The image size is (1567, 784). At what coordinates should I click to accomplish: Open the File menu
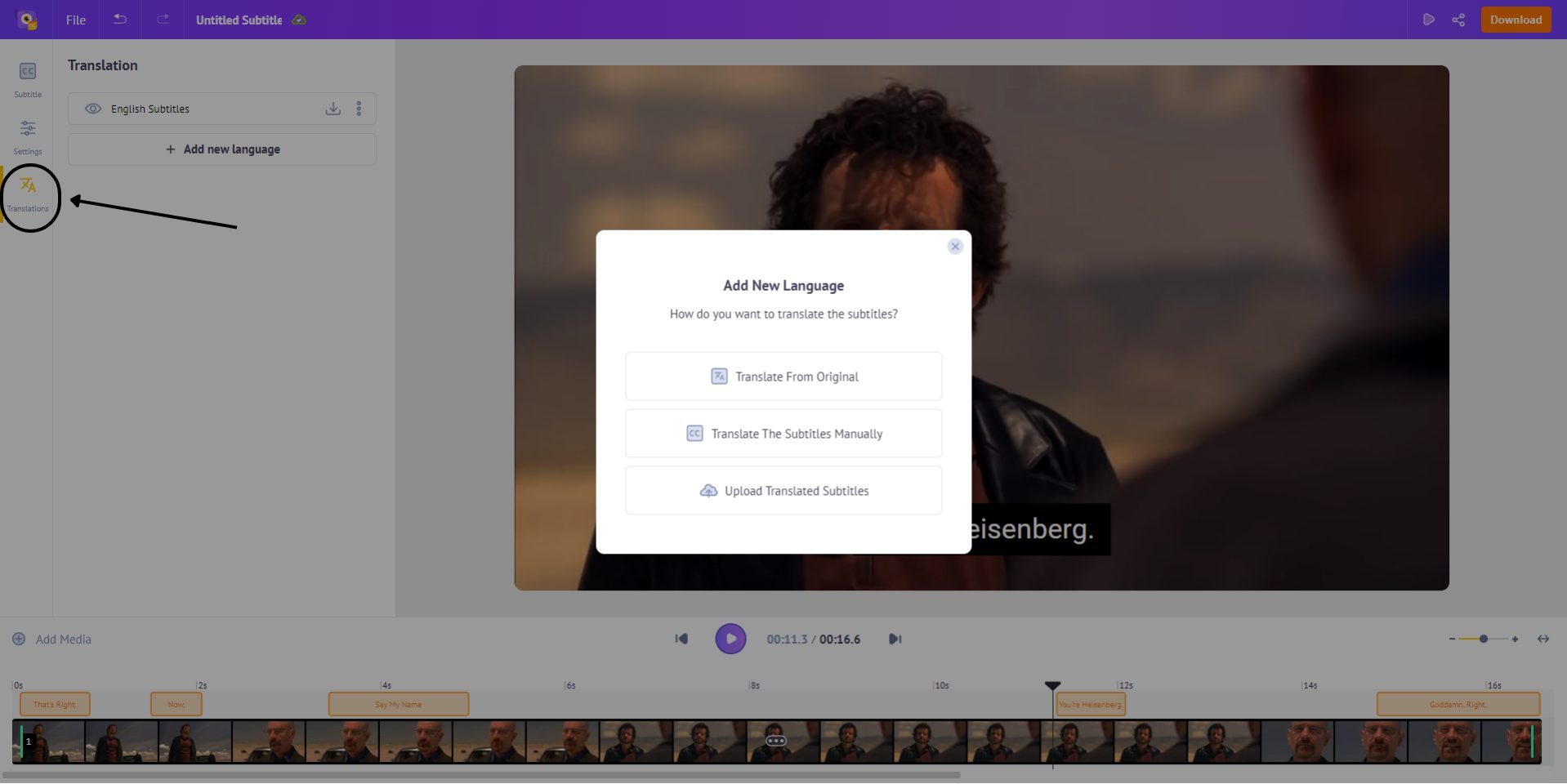point(76,20)
